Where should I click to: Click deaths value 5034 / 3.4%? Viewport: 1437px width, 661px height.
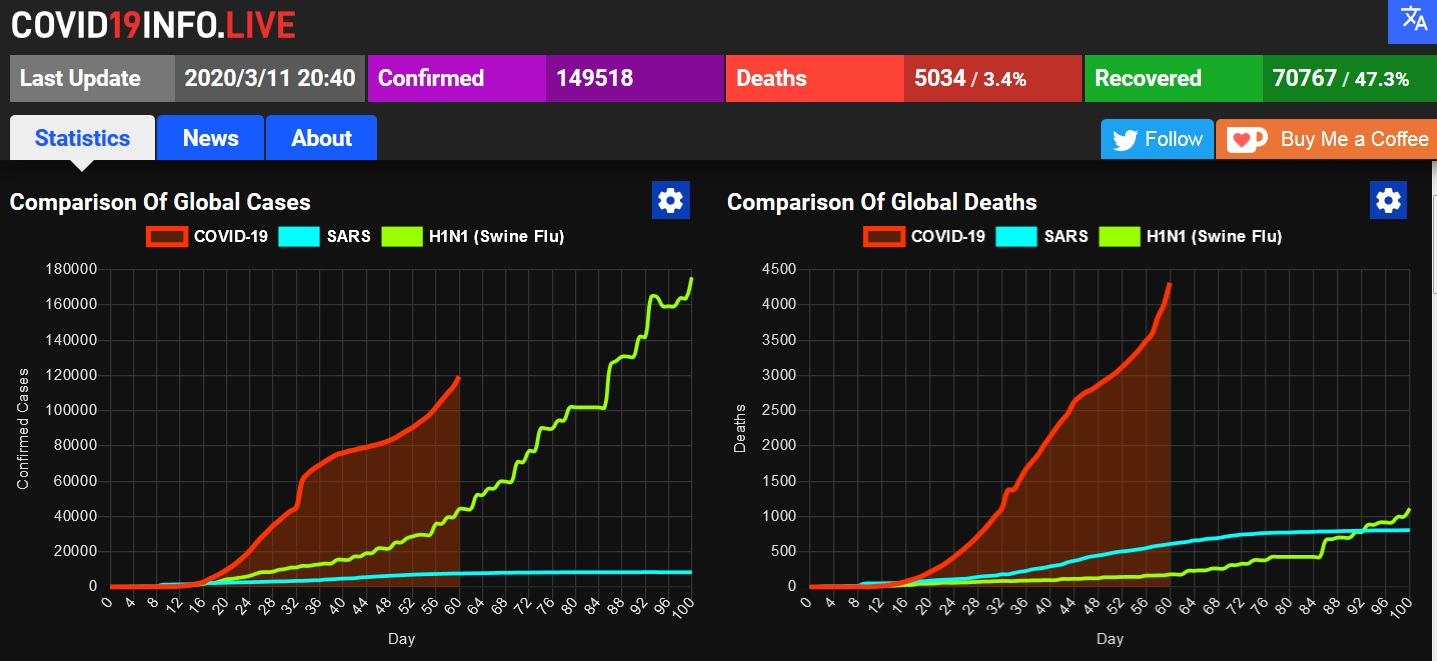[x=970, y=78]
